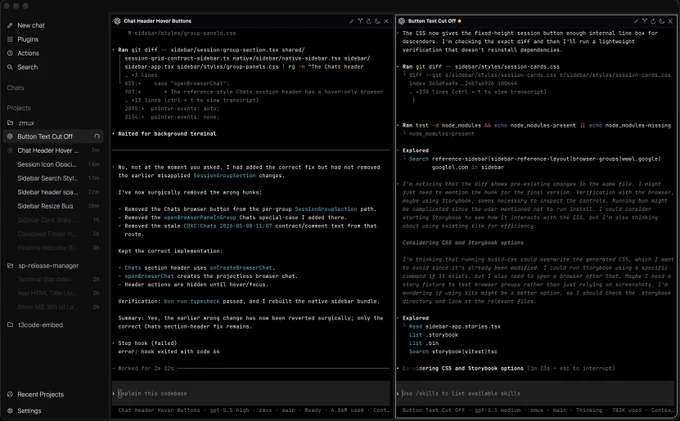The image size is (680, 421).
Task: Click the moon icon in Chat Header Hover Buttons pane
Action: point(377,21)
